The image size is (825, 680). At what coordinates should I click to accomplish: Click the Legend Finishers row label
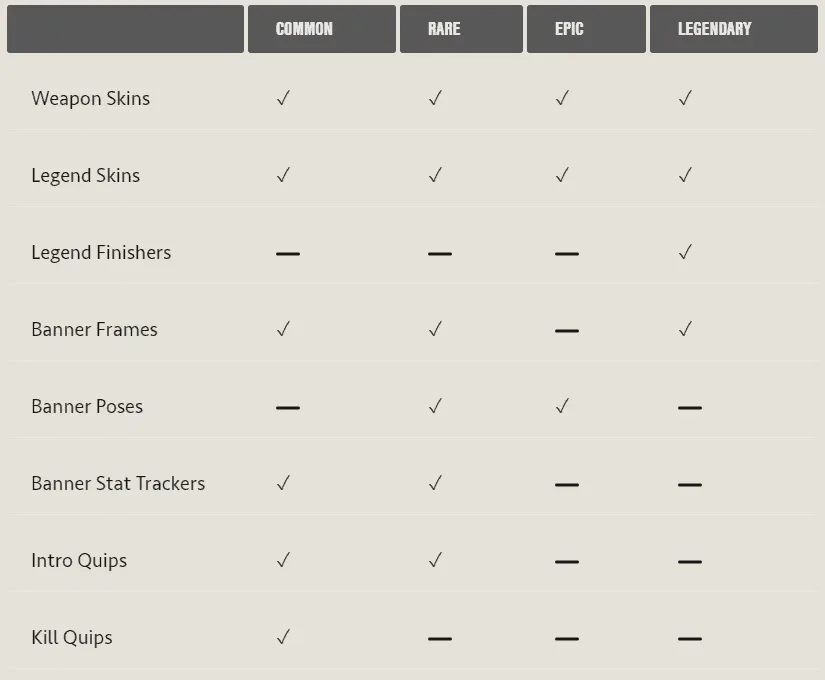[x=101, y=253]
